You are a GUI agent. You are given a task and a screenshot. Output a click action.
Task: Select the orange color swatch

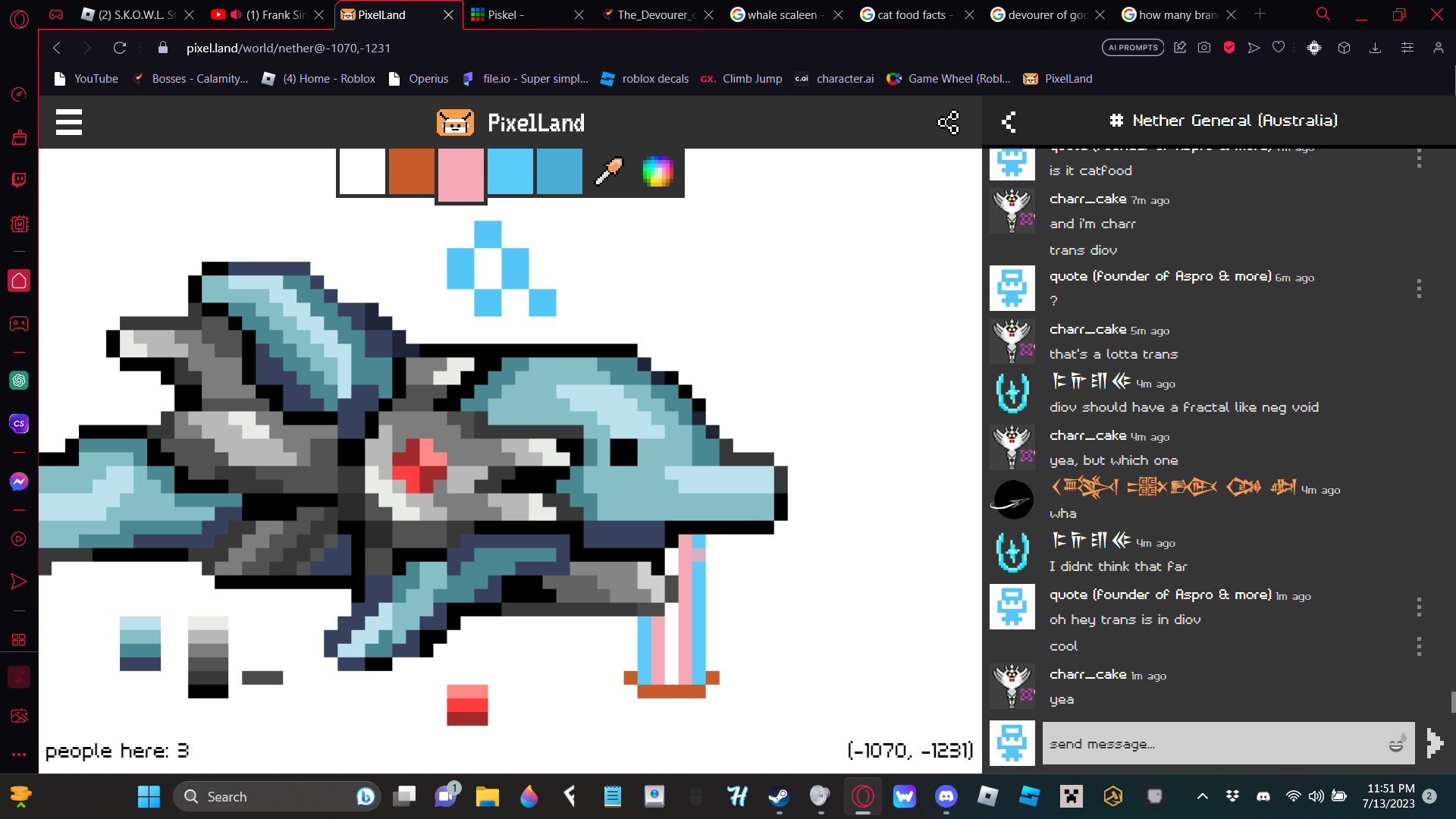coord(411,172)
